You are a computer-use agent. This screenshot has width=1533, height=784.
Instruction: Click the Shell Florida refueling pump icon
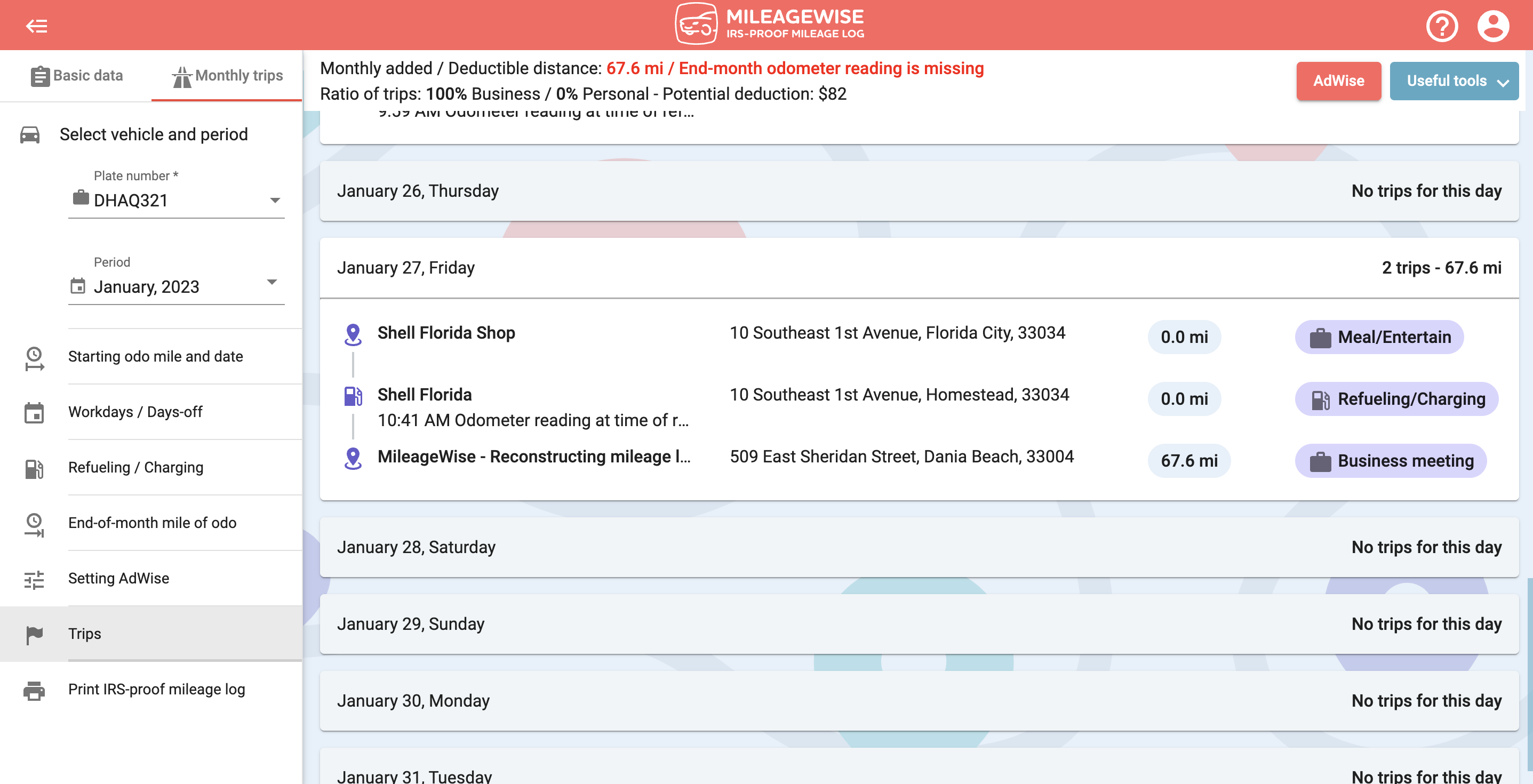pos(353,396)
